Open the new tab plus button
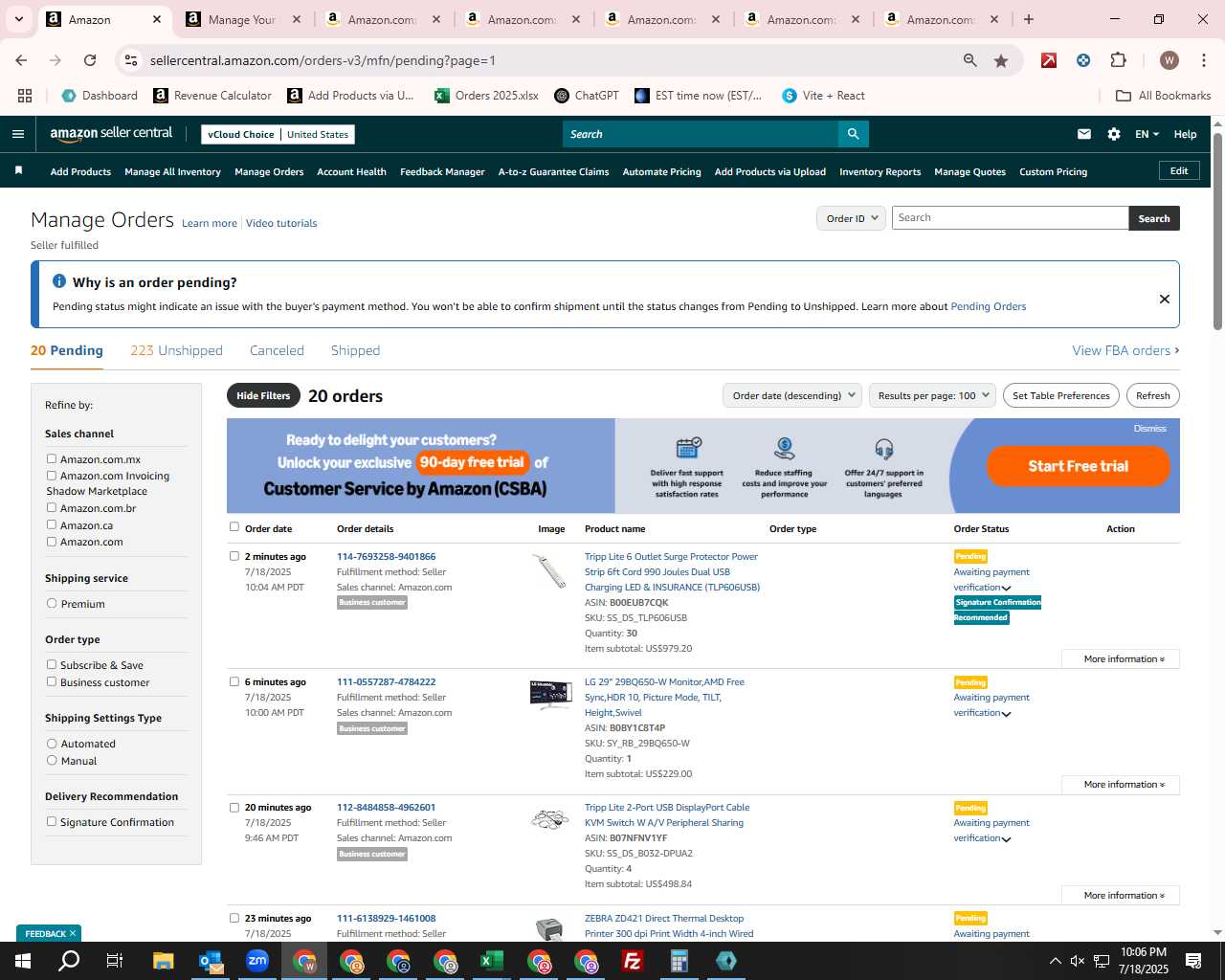Screen dimensions: 1225x980 pyautogui.click(x=1028, y=19)
